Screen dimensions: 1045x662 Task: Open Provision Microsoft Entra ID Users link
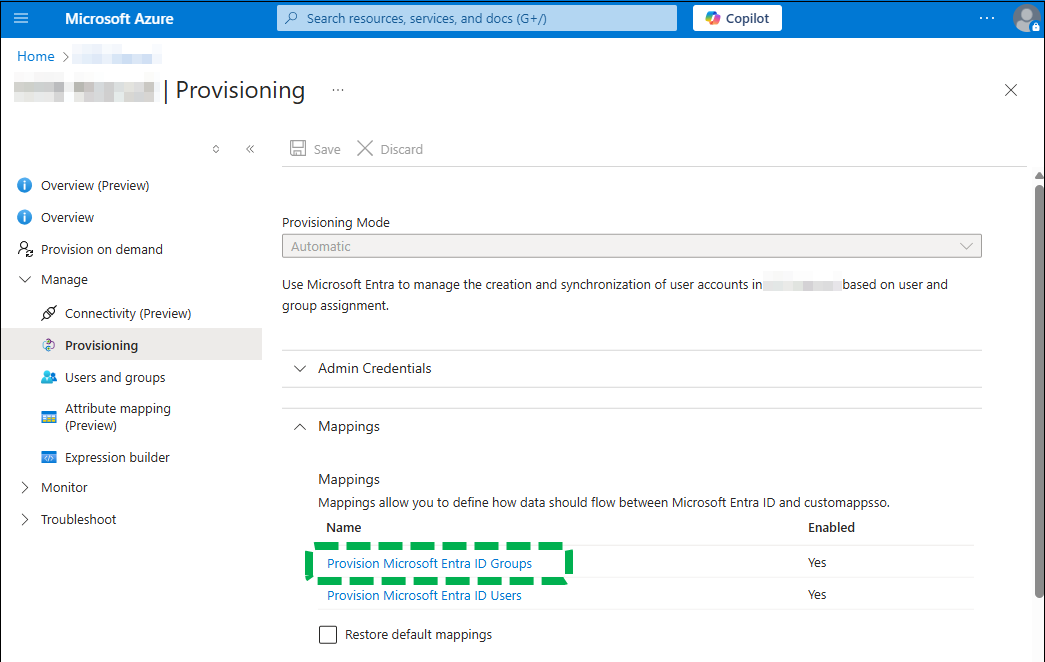pyautogui.click(x=424, y=595)
